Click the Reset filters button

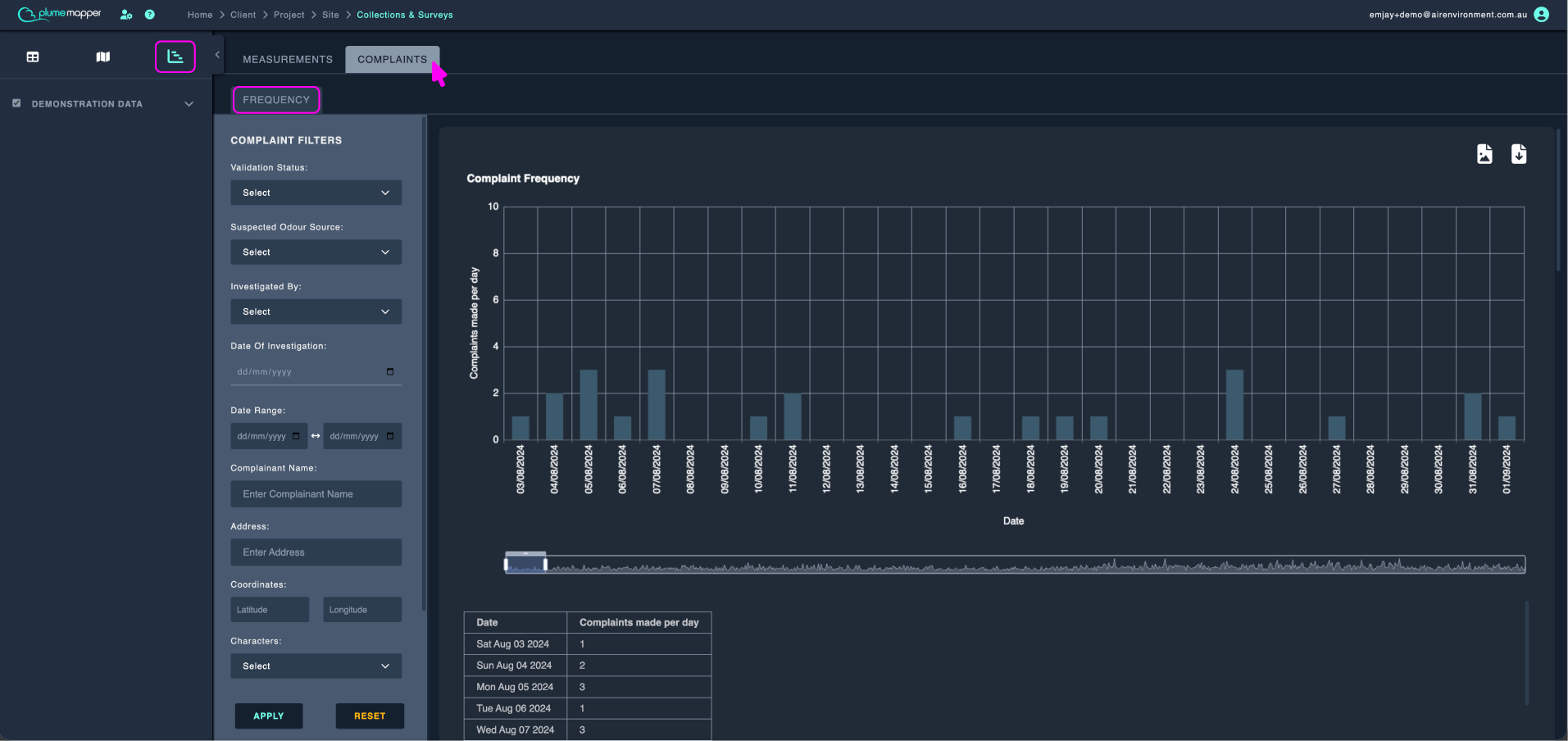pos(370,716)
